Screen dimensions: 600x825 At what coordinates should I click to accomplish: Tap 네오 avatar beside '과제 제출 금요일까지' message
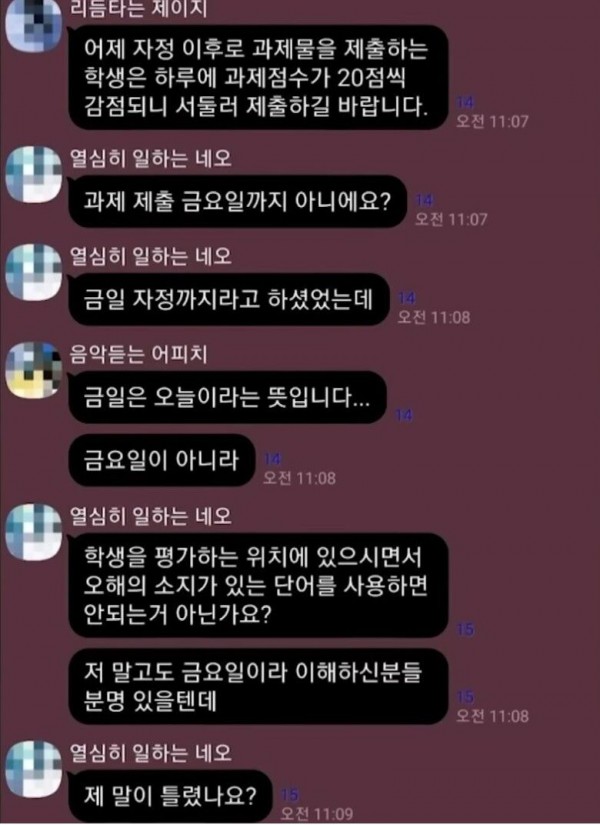(33, 175)
